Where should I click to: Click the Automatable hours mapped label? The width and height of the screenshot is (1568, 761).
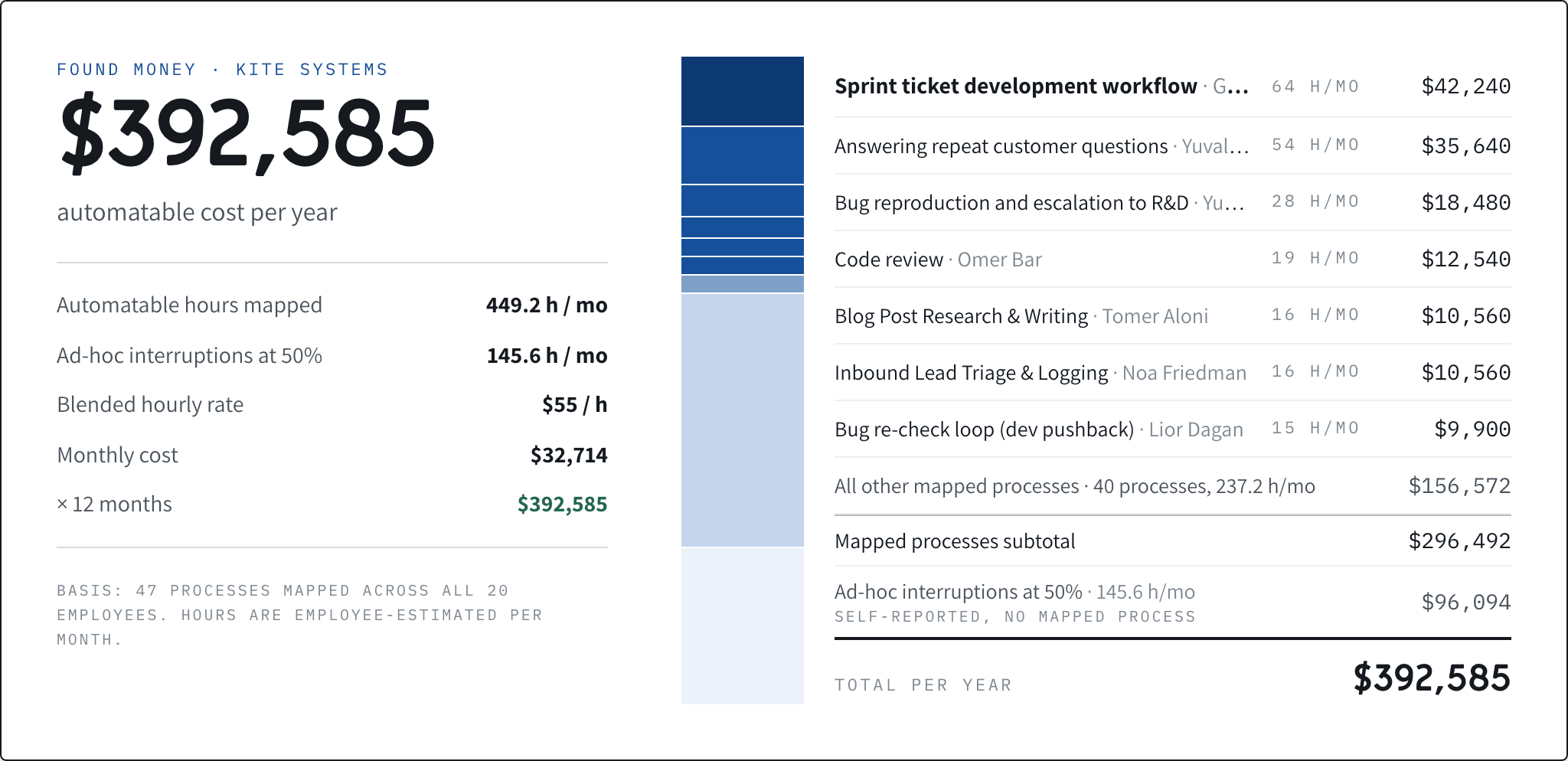[189, 305]
